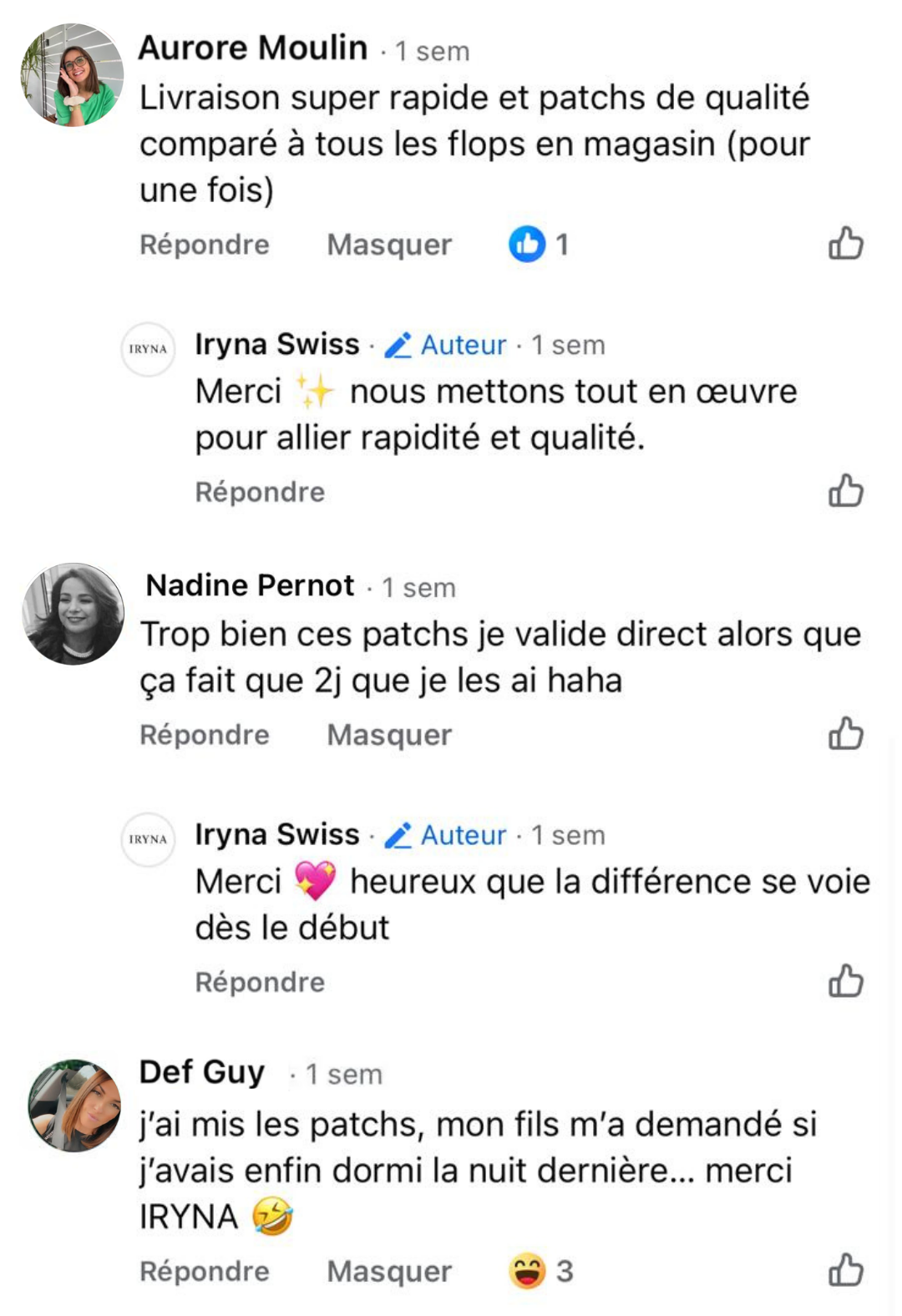902x1316 pixels.
Task: Reply to Aurore Moulin's comment
Action: [x=205, y=245]
